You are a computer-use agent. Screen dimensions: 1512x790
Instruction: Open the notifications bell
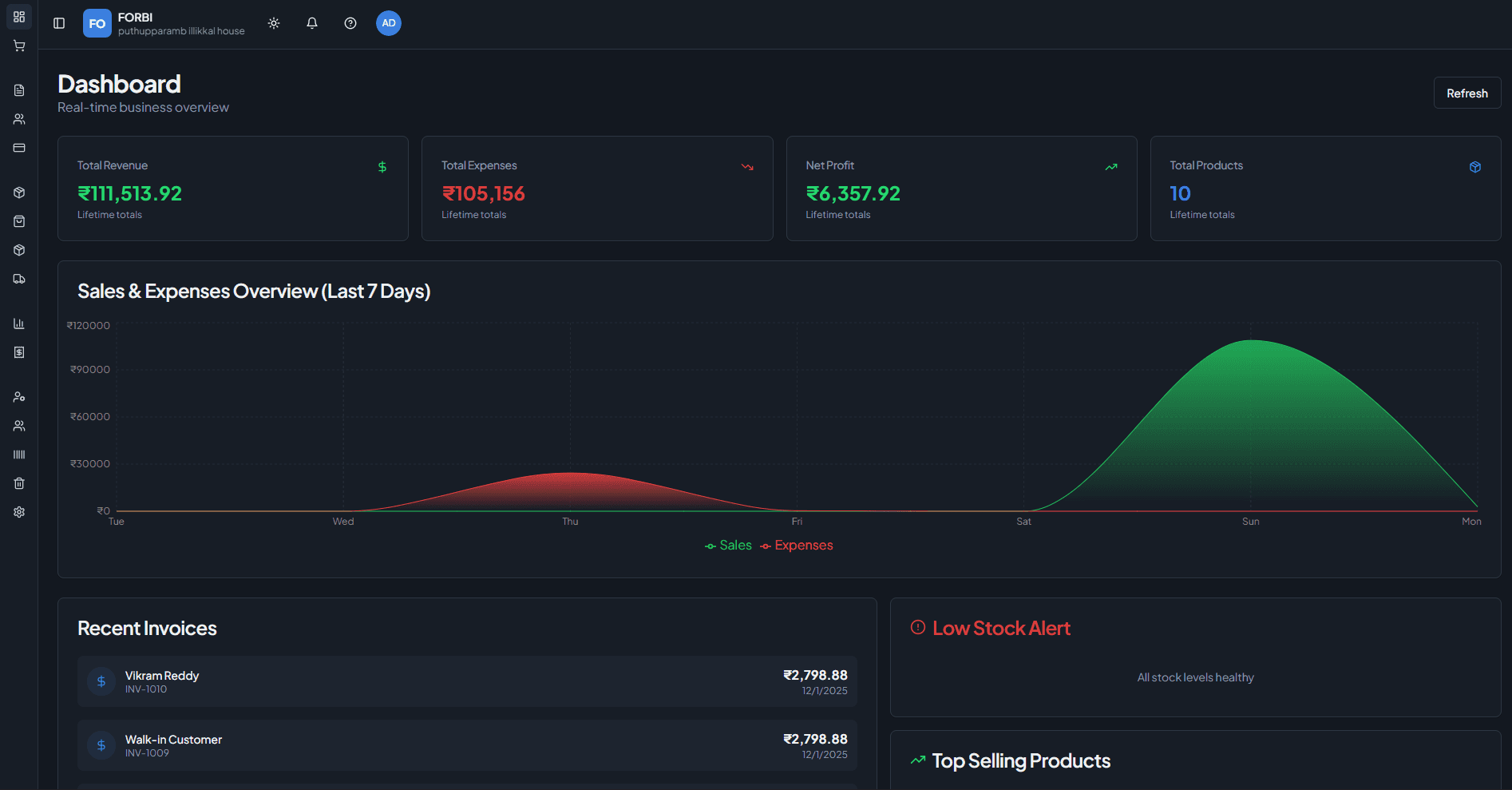(x=312, y=23)
